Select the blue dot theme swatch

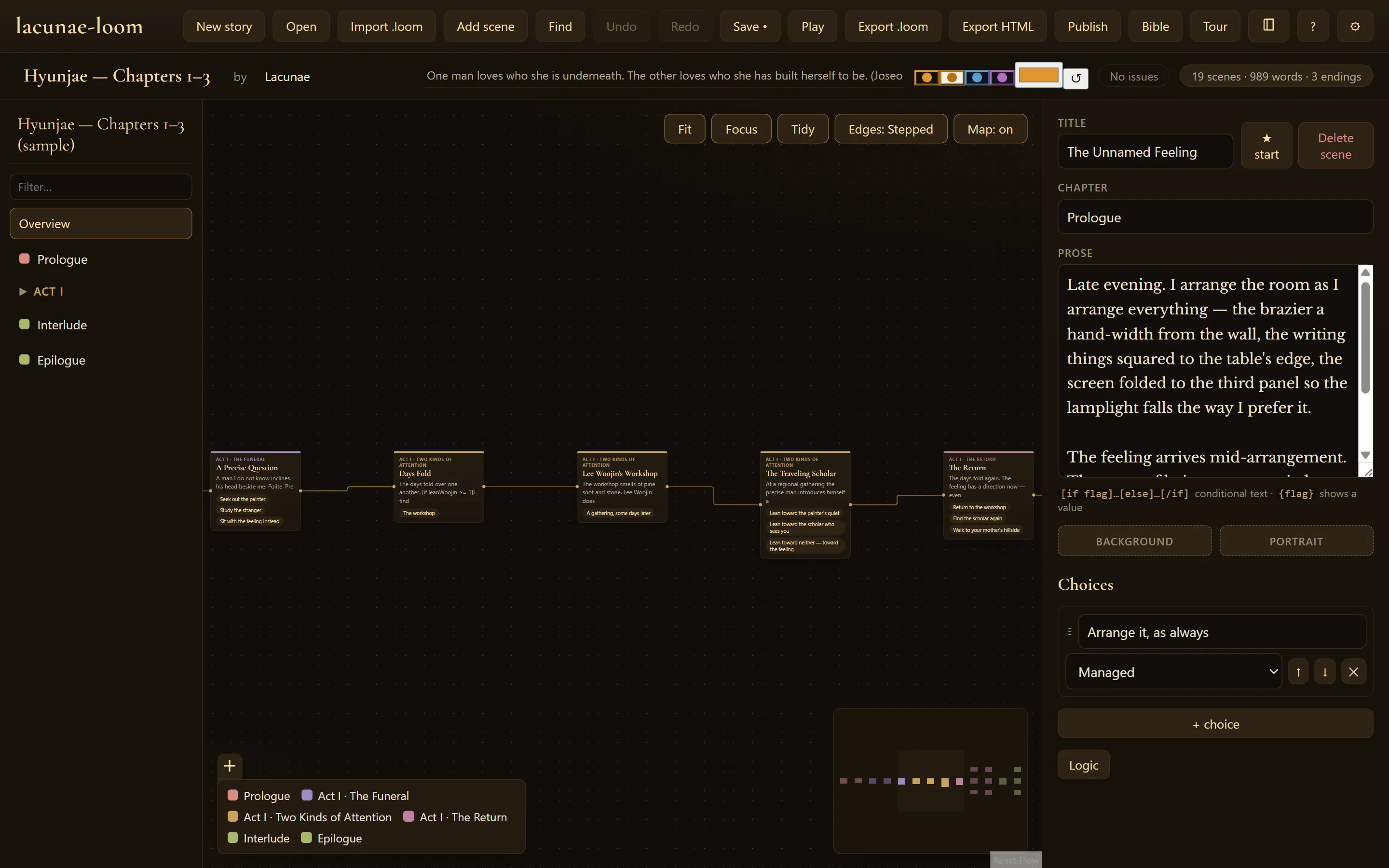tap(977, 78)
